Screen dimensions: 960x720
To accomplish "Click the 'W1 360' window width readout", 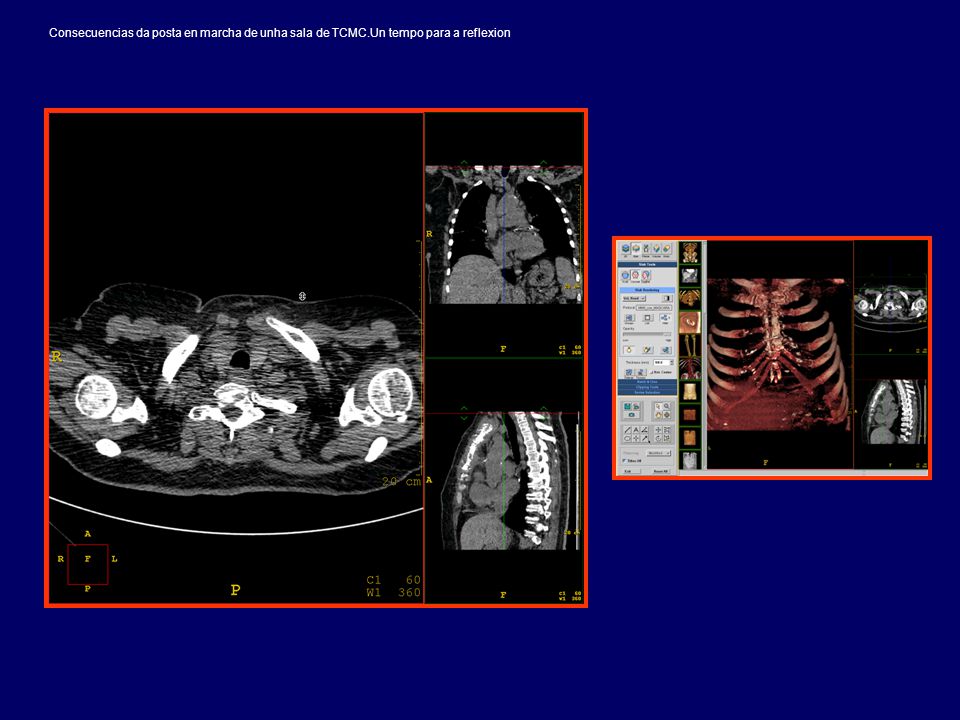I will coord(393,593).
